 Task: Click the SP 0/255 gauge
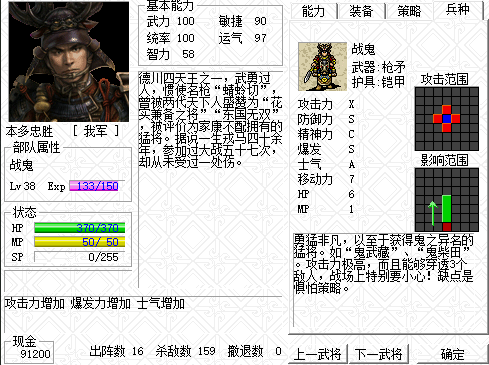(80, 257)
